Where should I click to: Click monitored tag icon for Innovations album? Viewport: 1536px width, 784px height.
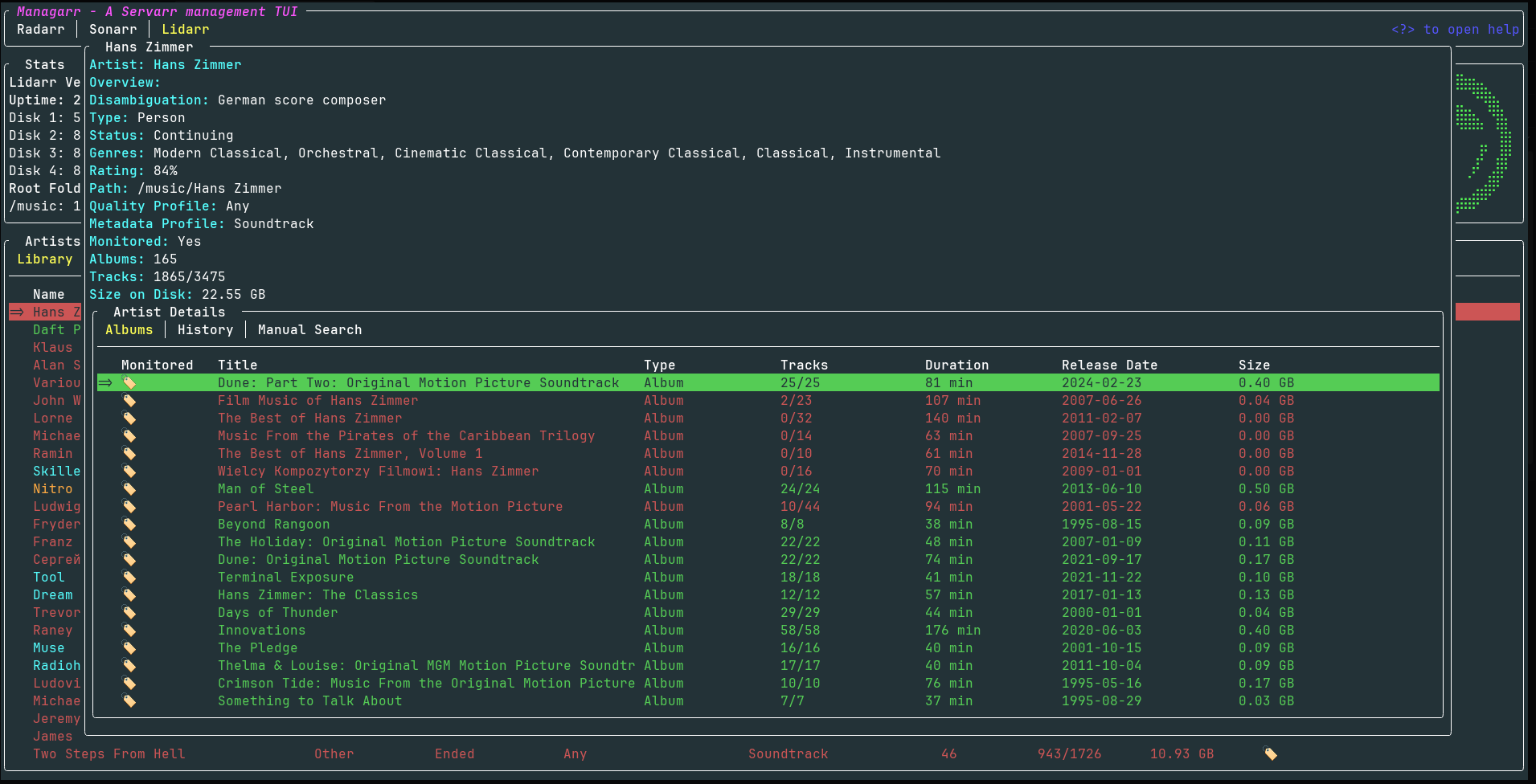[x=129, y=630]
